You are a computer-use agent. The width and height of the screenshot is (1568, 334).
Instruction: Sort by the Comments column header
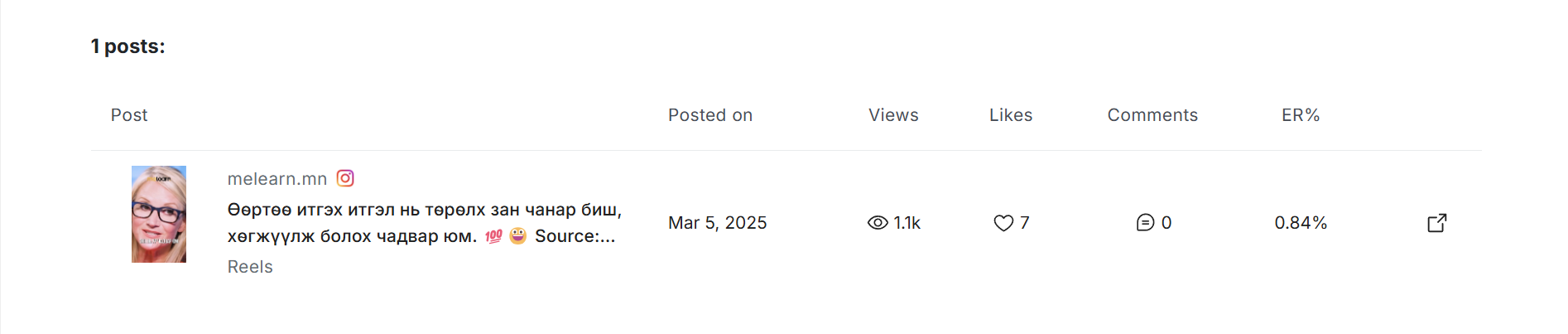pyautogui.click(x=1152, y=115)
